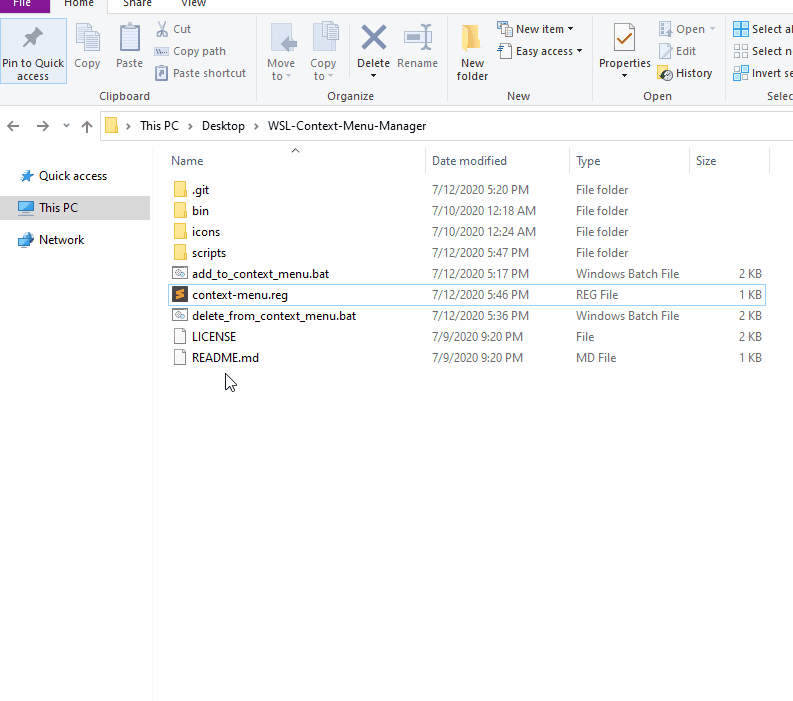This screenshot has height=701, width=793.
Task: Sort by the Name column header
Action: tap(187, 161)
